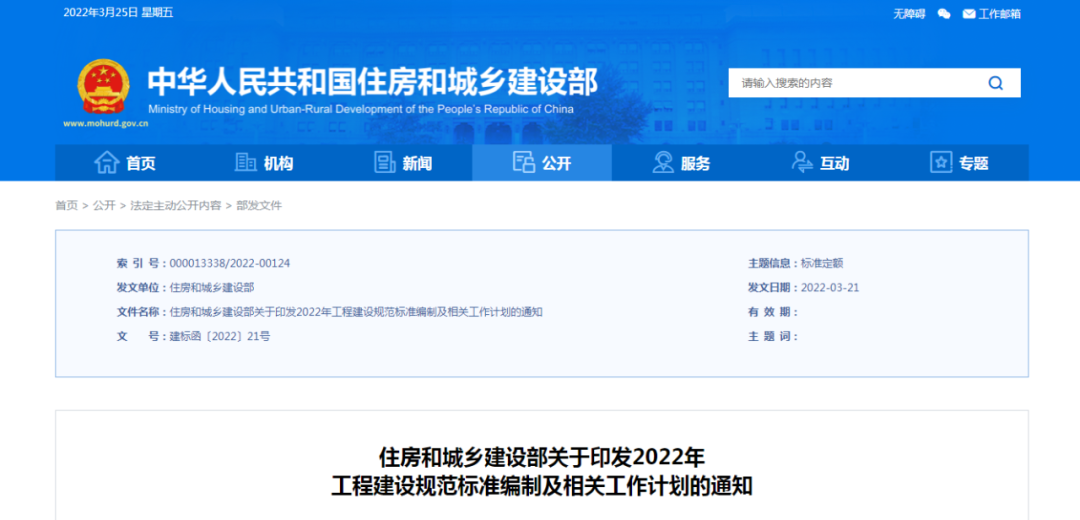Click the 部发文件 breadcrumb link
This screenshot has height=520, width=1080.
point(259,205)
